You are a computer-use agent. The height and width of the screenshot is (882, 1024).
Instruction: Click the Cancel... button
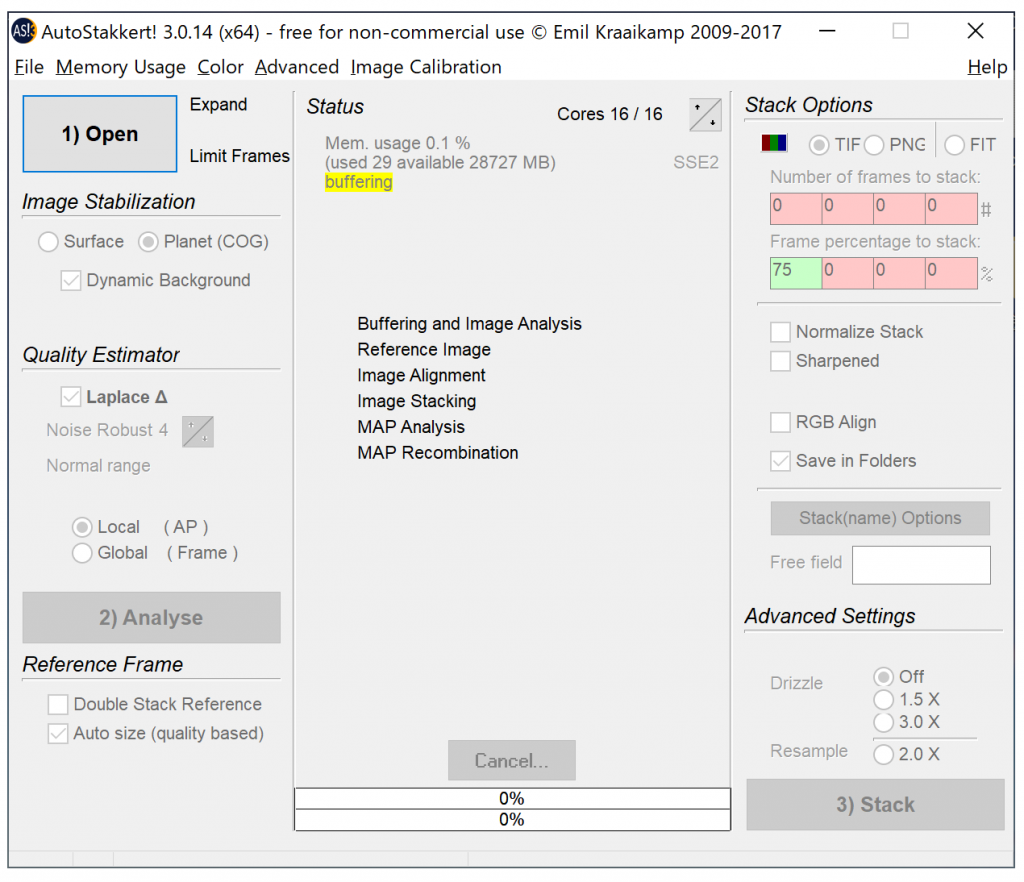[512, 761]
